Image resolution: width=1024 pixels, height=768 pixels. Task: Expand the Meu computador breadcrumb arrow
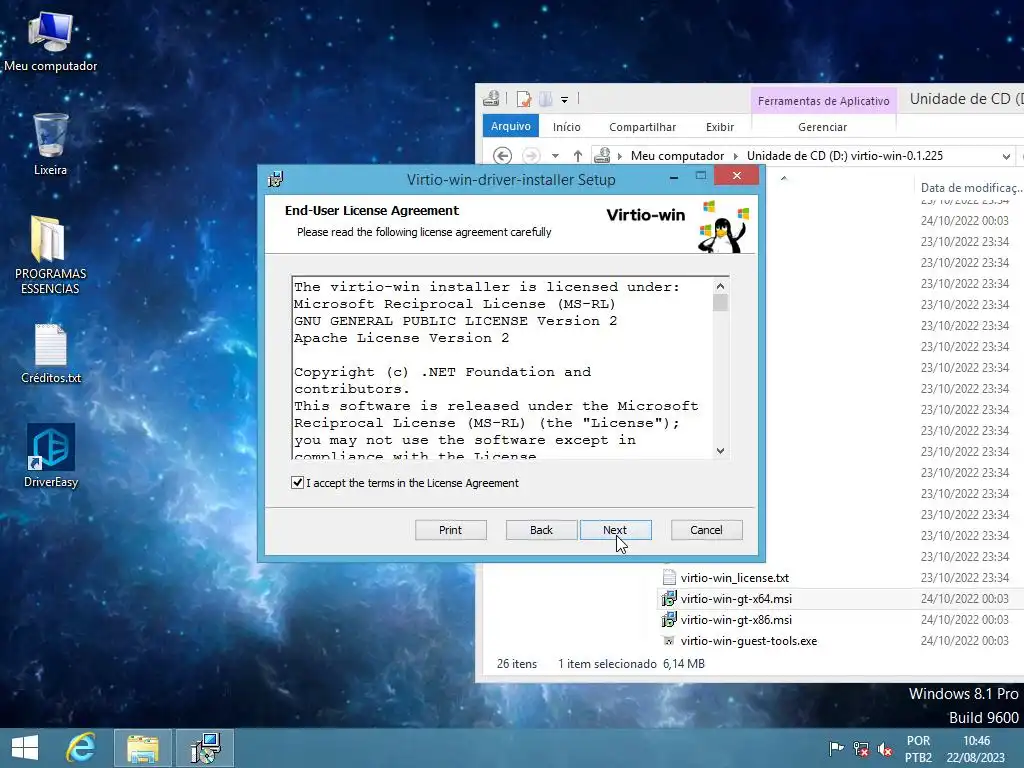point(735,156)
